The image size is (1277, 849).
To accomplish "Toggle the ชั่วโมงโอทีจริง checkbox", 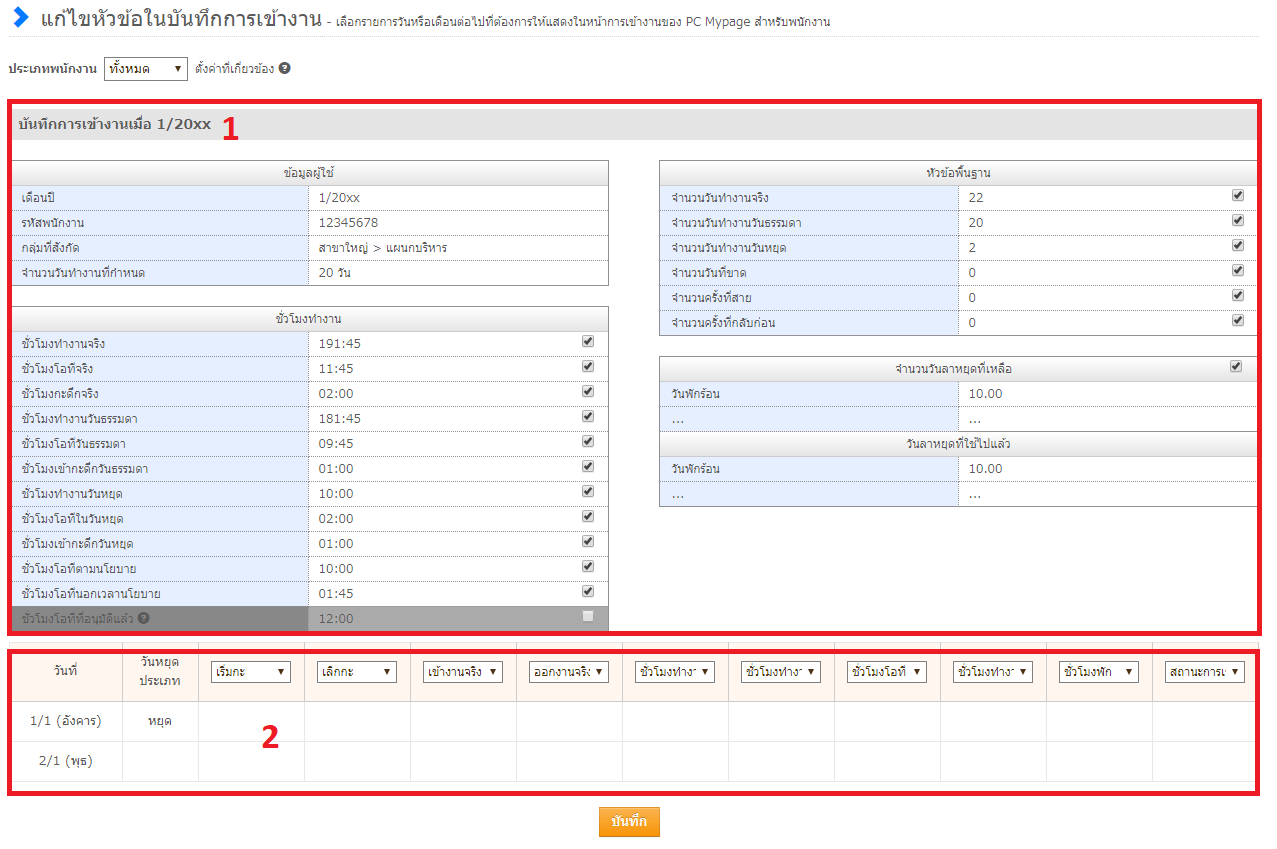I will [588, 366].
